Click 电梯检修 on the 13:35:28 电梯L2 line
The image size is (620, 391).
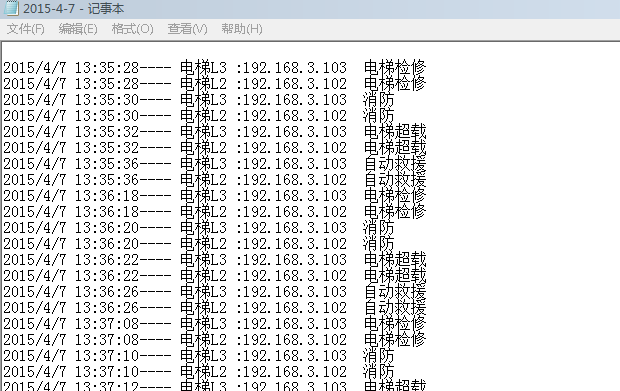coord(395,83)
